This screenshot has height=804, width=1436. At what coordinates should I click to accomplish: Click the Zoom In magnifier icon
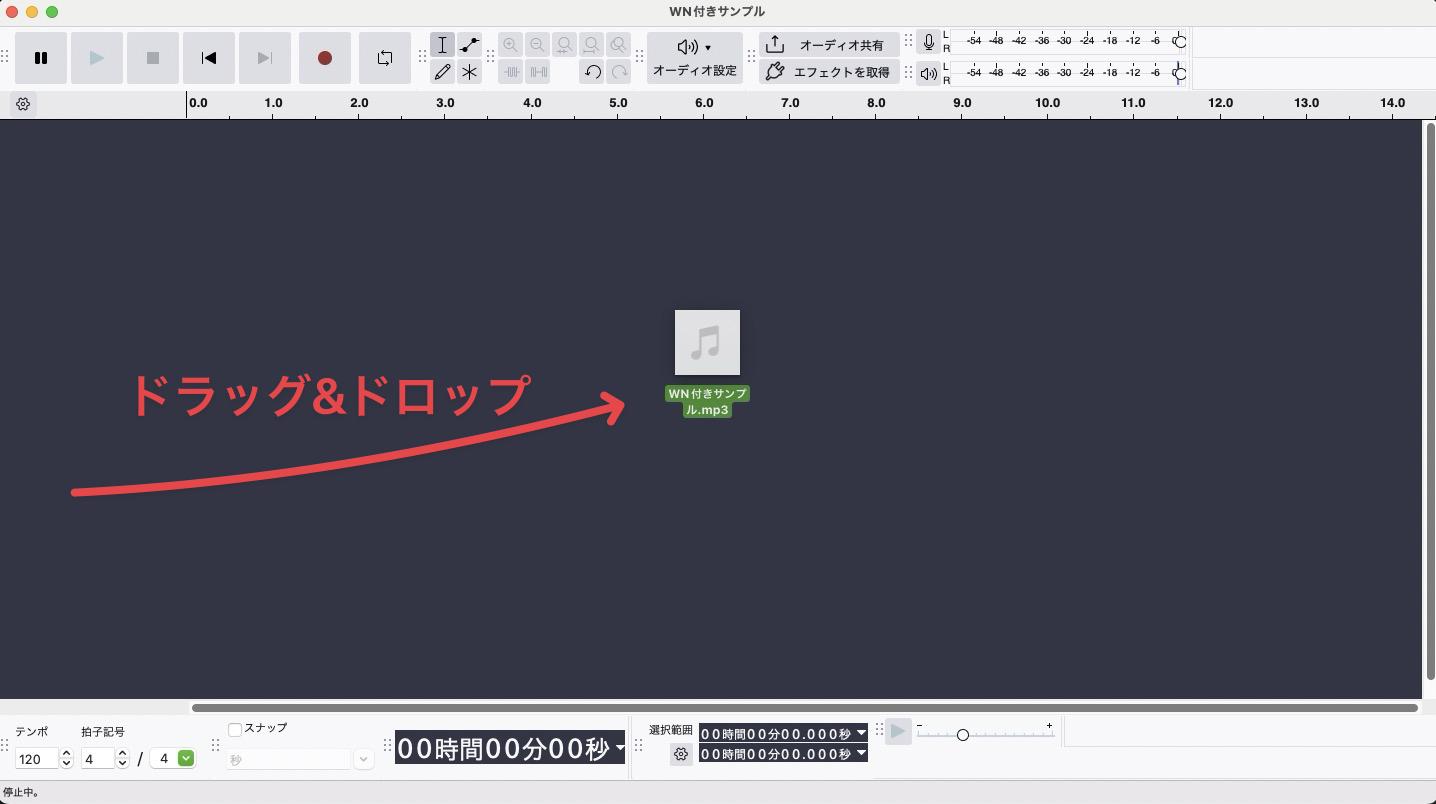(x=511, y=45)
